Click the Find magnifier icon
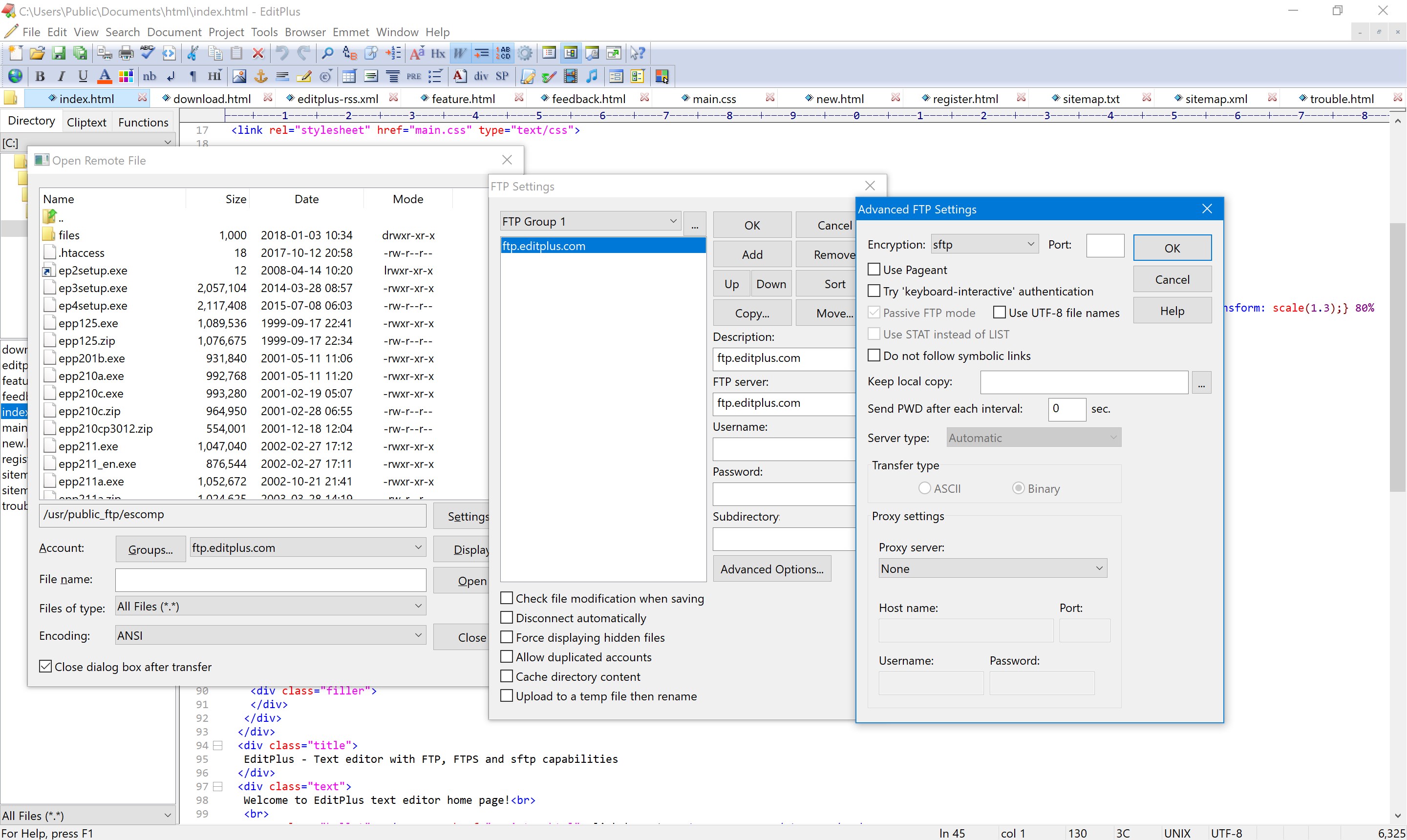 coord(327,53)
